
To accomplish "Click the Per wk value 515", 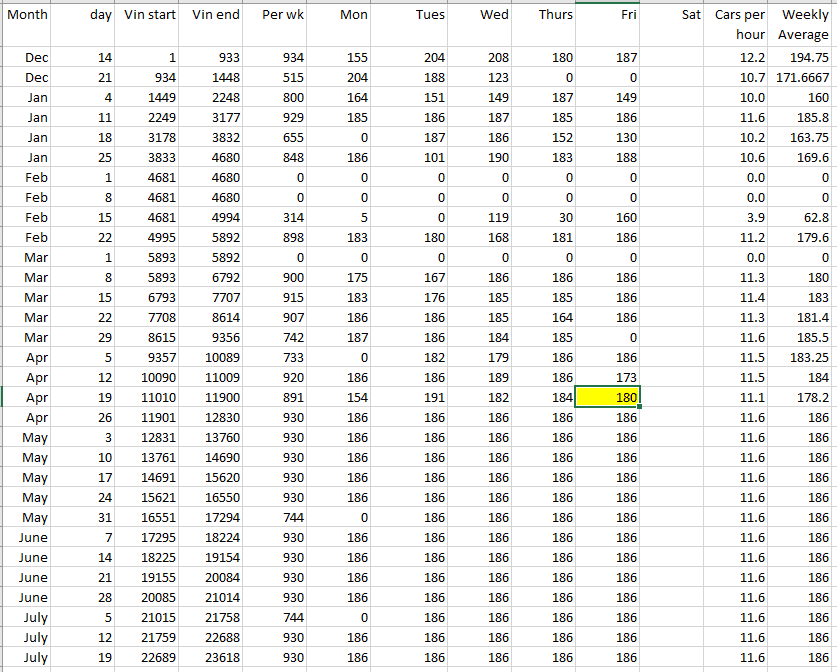I will tap(277, 77).
